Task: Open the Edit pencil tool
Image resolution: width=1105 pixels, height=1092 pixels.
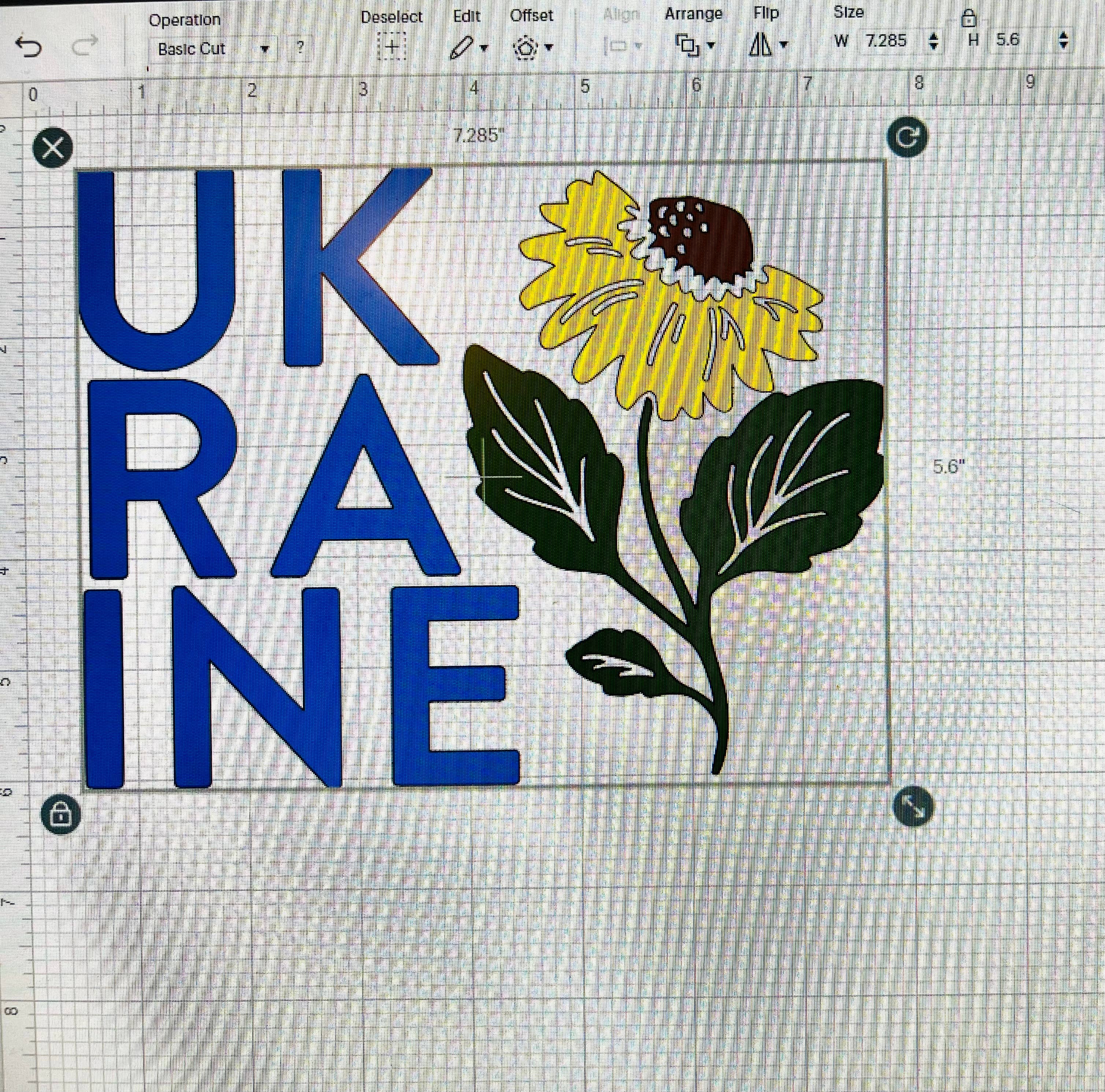Action: tap(461, 48)
